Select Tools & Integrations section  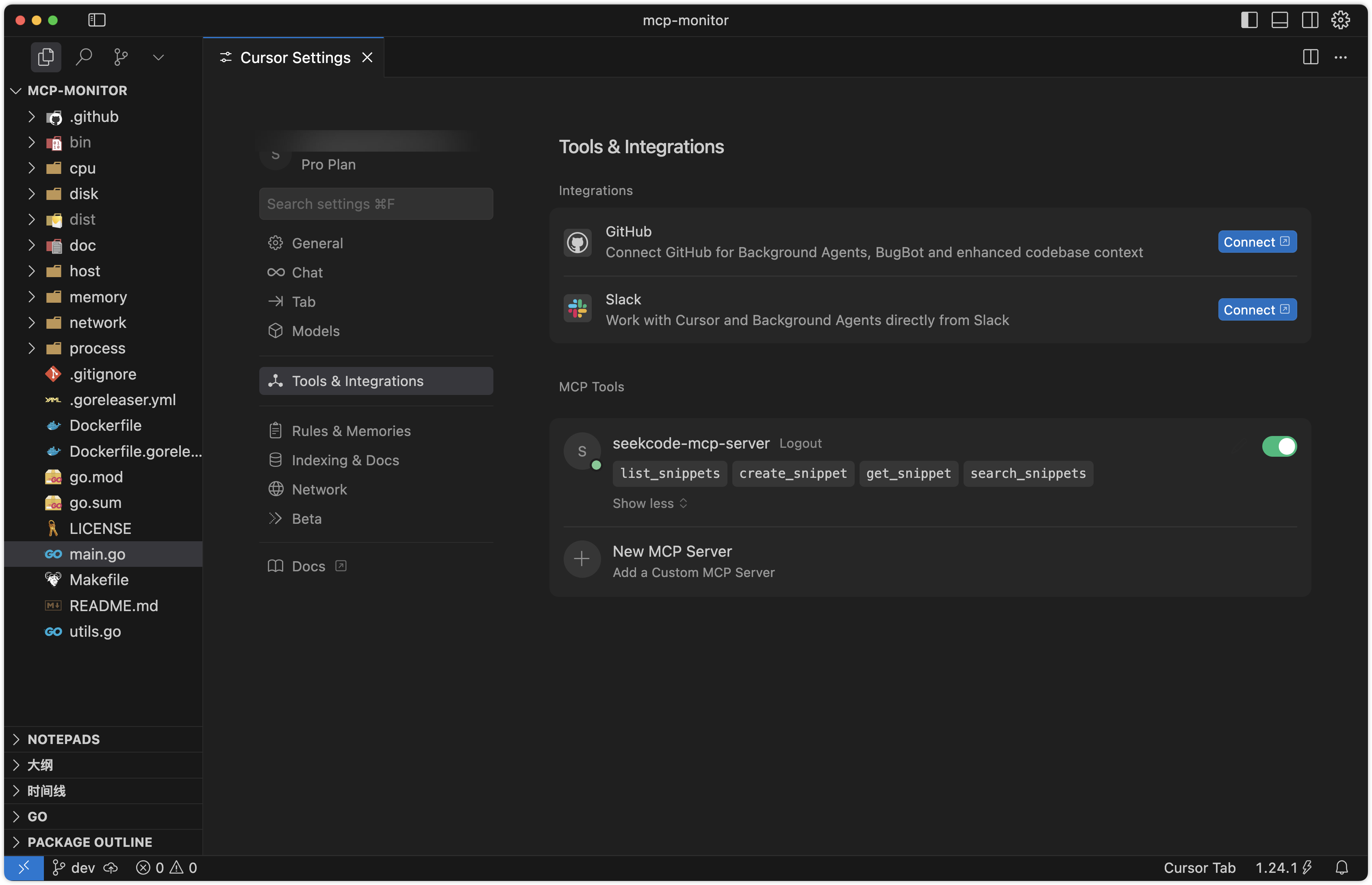pyautogui.click(x=376, y=381)
